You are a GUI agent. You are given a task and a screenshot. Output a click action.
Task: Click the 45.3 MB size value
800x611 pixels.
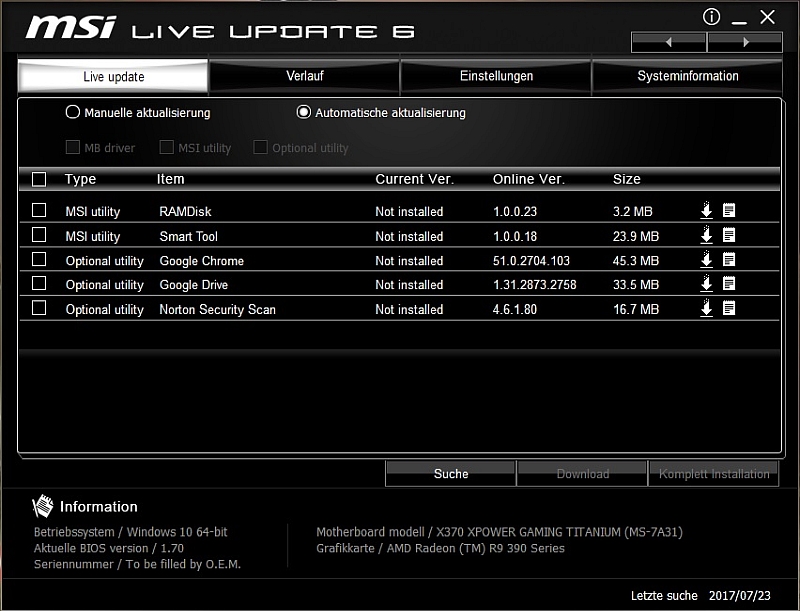click(636, 261)
